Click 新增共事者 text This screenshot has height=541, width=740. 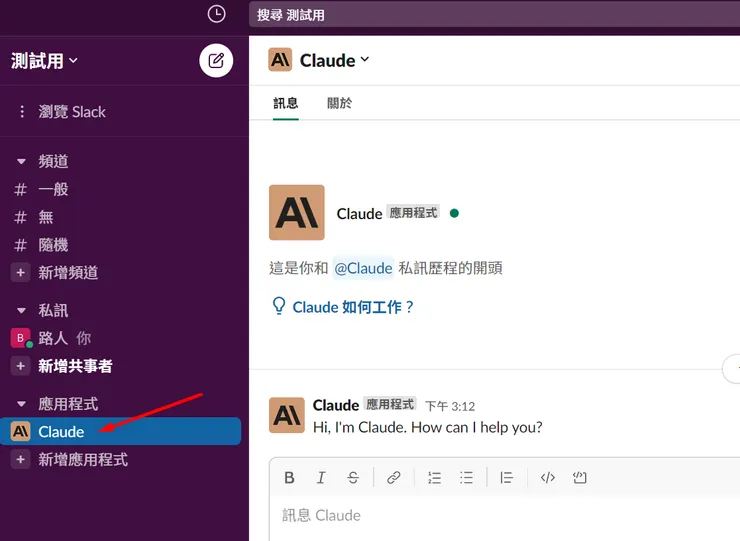[75, 366]
